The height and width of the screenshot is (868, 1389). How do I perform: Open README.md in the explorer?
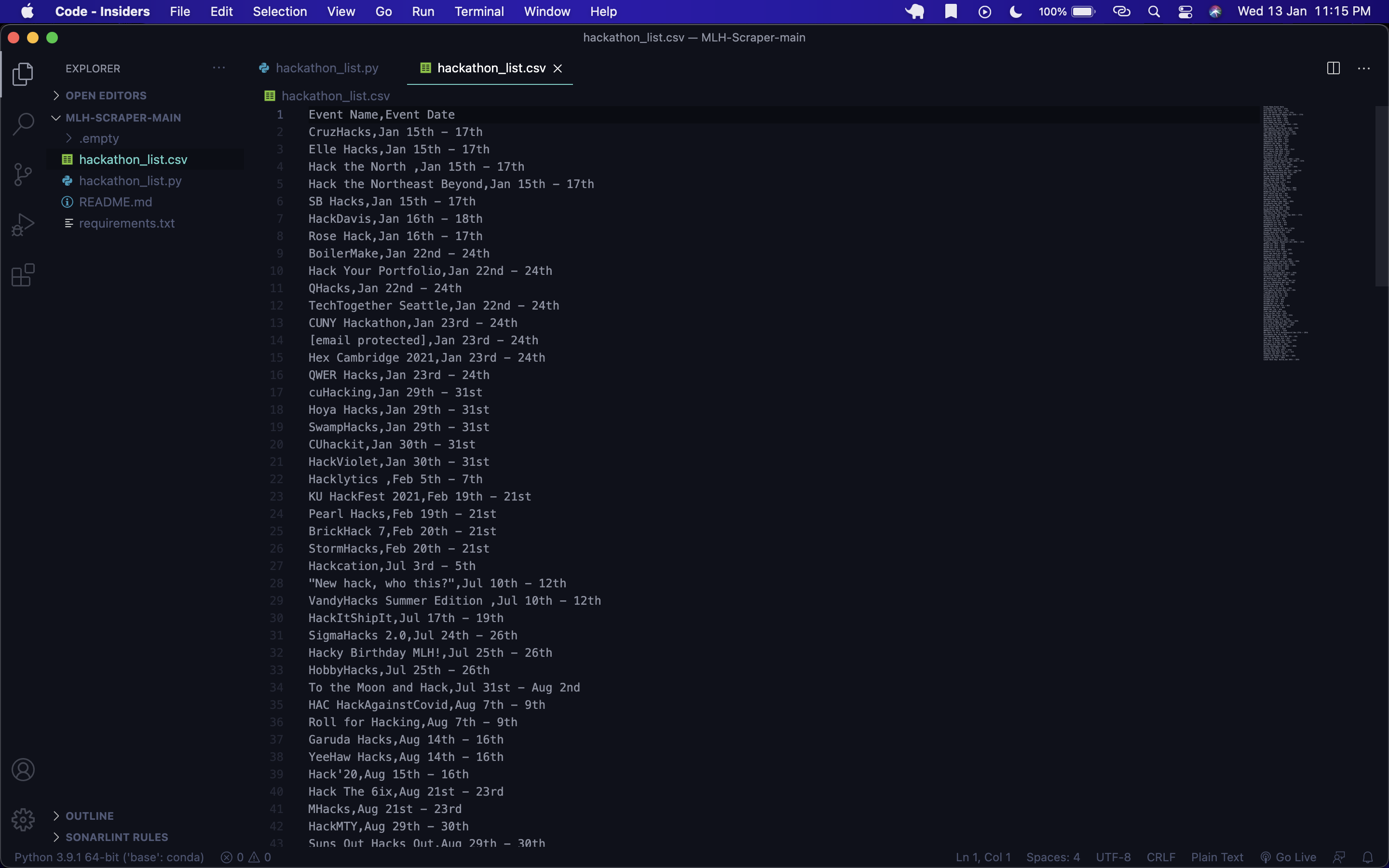pyautogui.click(x=115, y=202)
